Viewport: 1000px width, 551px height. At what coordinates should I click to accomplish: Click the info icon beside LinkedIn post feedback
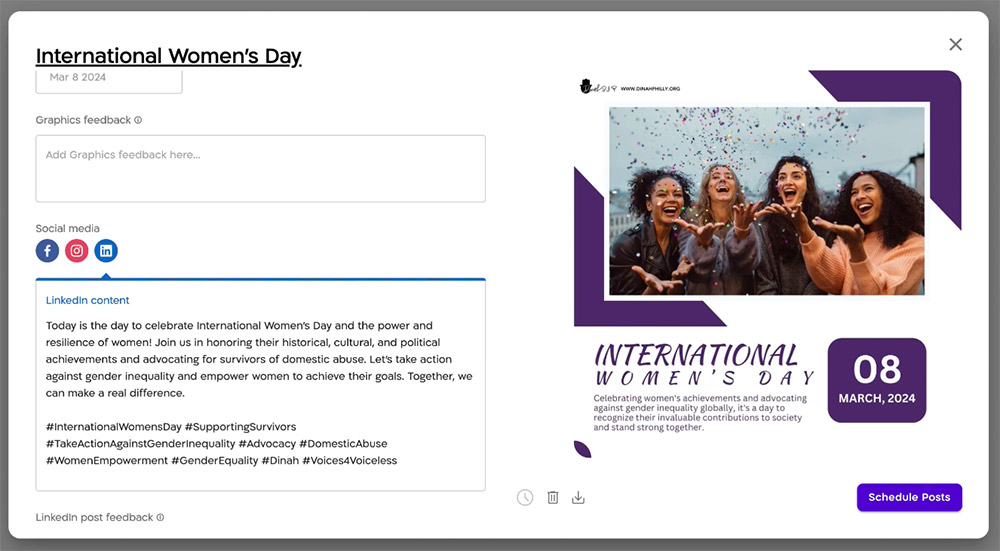pyautogui.click(x=160, y=518)
